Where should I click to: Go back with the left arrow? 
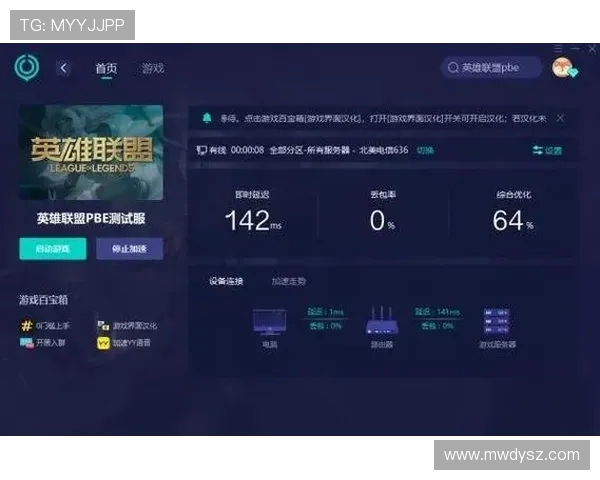tap(64, 69)
